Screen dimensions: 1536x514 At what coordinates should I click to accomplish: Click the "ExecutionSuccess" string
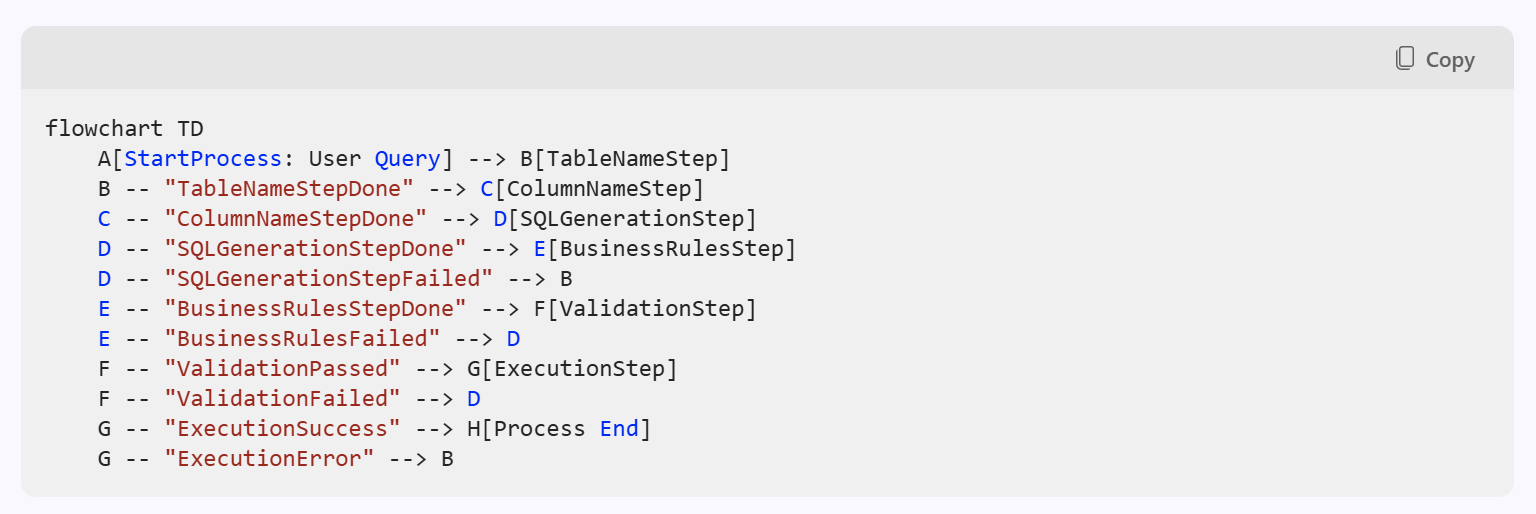coord(282,428)
